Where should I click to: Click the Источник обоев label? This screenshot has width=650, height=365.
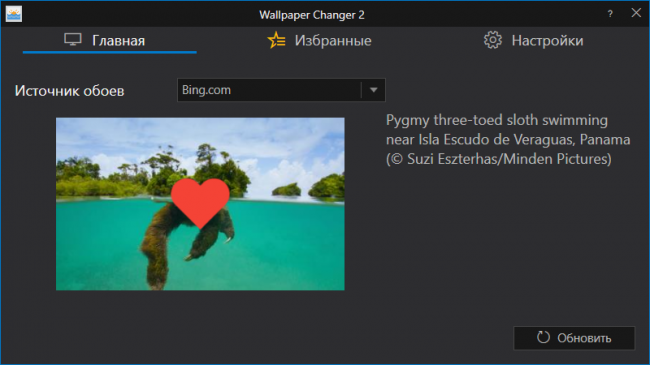tap(70, 90)
